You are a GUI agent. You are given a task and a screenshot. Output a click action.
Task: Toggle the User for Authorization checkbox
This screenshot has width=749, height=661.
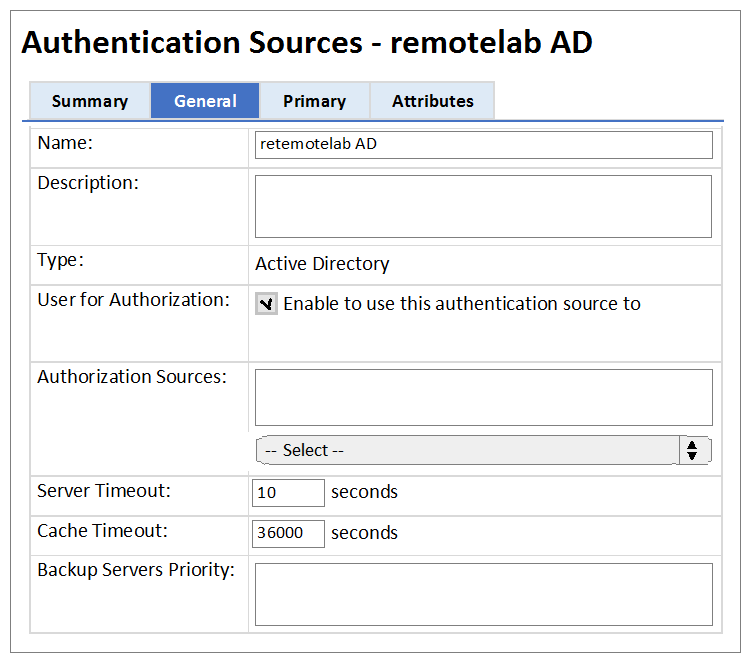click(x=266, y=304)
